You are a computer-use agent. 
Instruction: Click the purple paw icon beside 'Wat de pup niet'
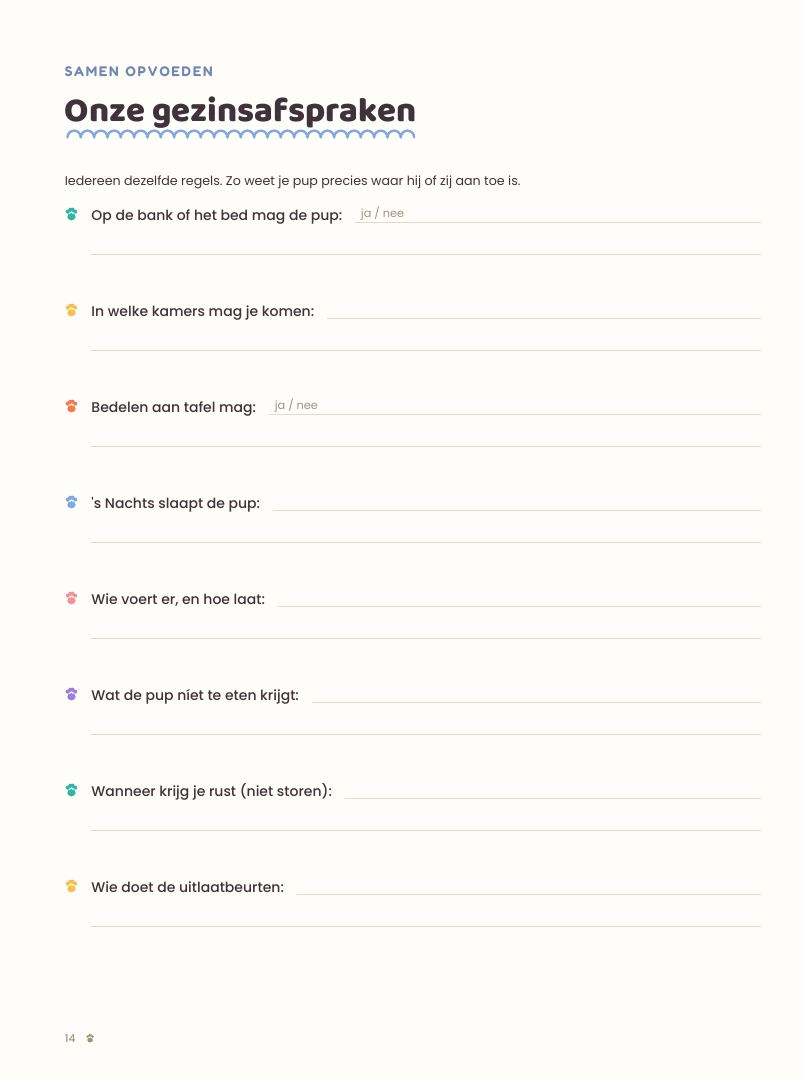click(71, 694)
